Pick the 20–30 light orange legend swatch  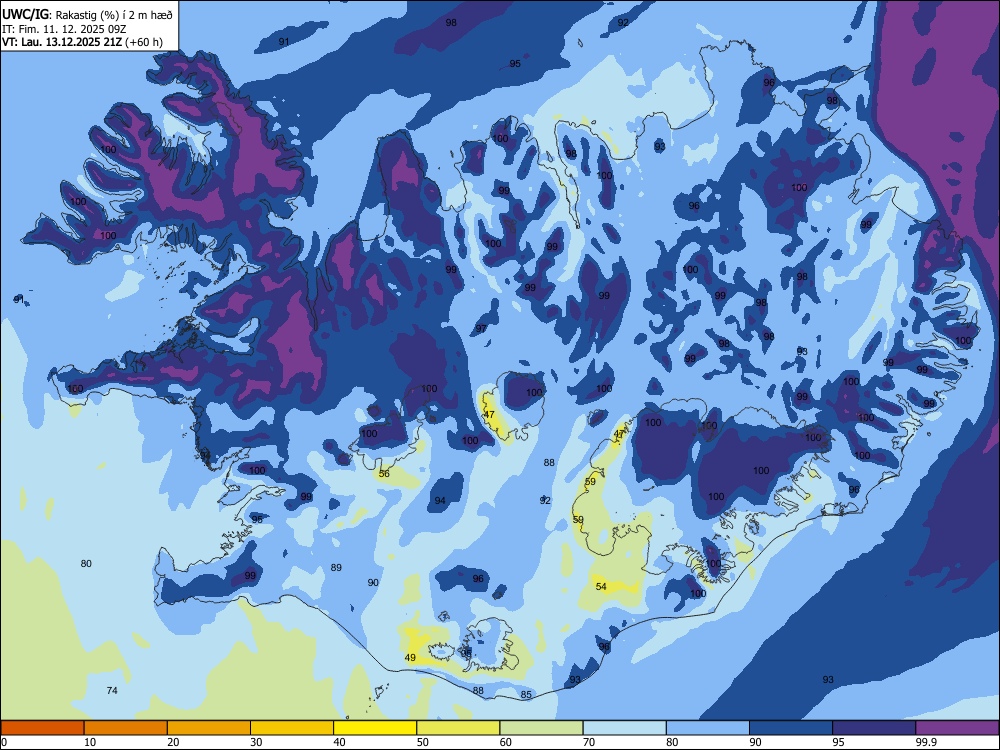(209, 728)
